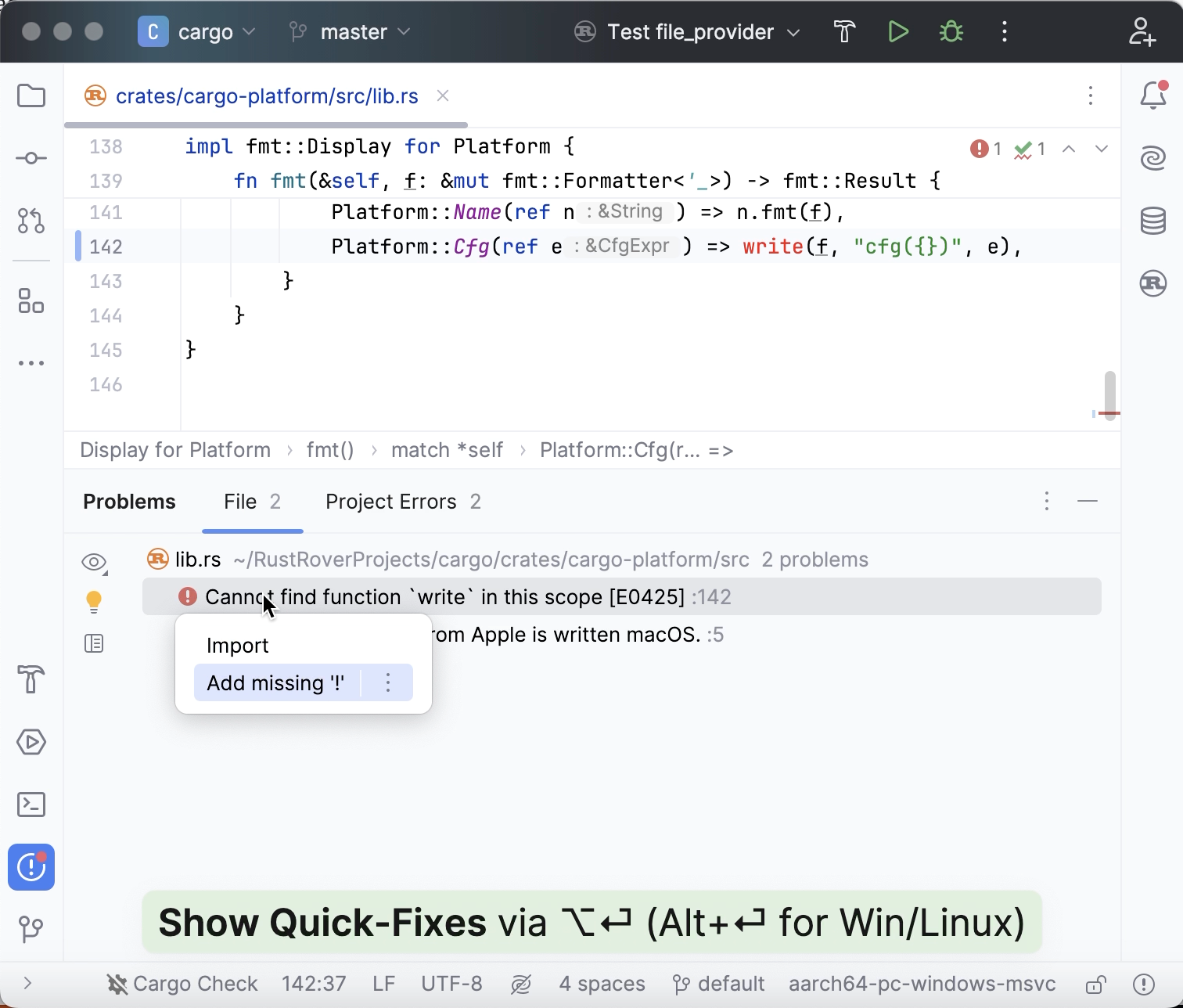The height and width of the screenshot is (1008, 1183).
Task: Toggle the problem preview eye icon
Action: click(94, 561)
